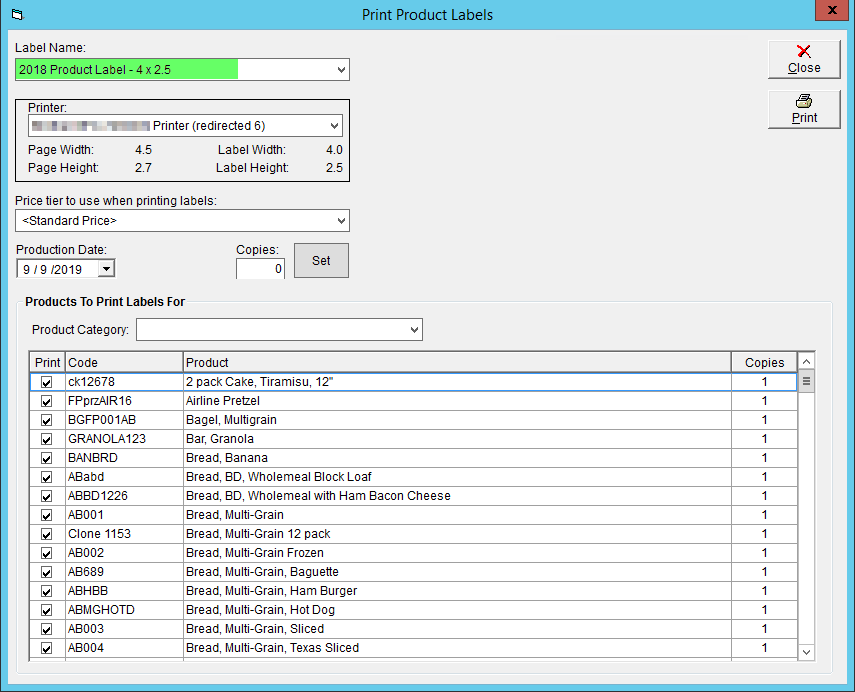Click the Code column header
The width and height of the screenshot is (855, 692).
pyautogui.click(x=124, y=363)
